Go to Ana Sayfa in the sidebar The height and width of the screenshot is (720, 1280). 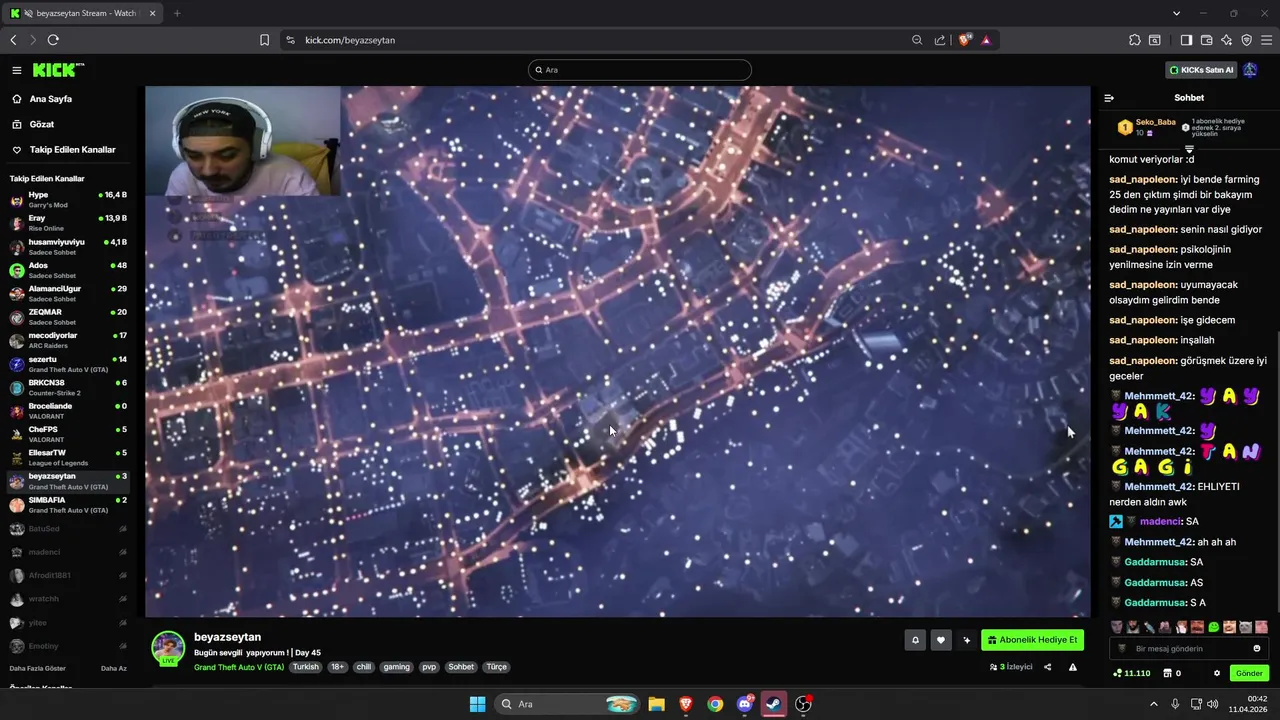coord(51,99)
